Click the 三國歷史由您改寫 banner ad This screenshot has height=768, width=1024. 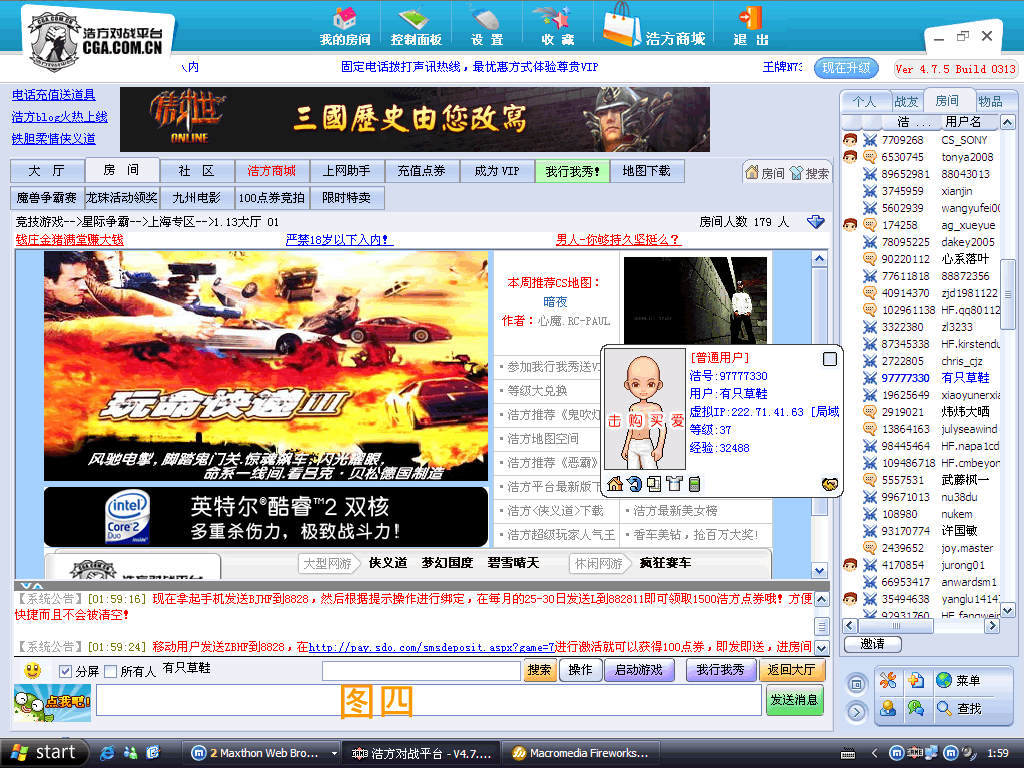point(415,120)
